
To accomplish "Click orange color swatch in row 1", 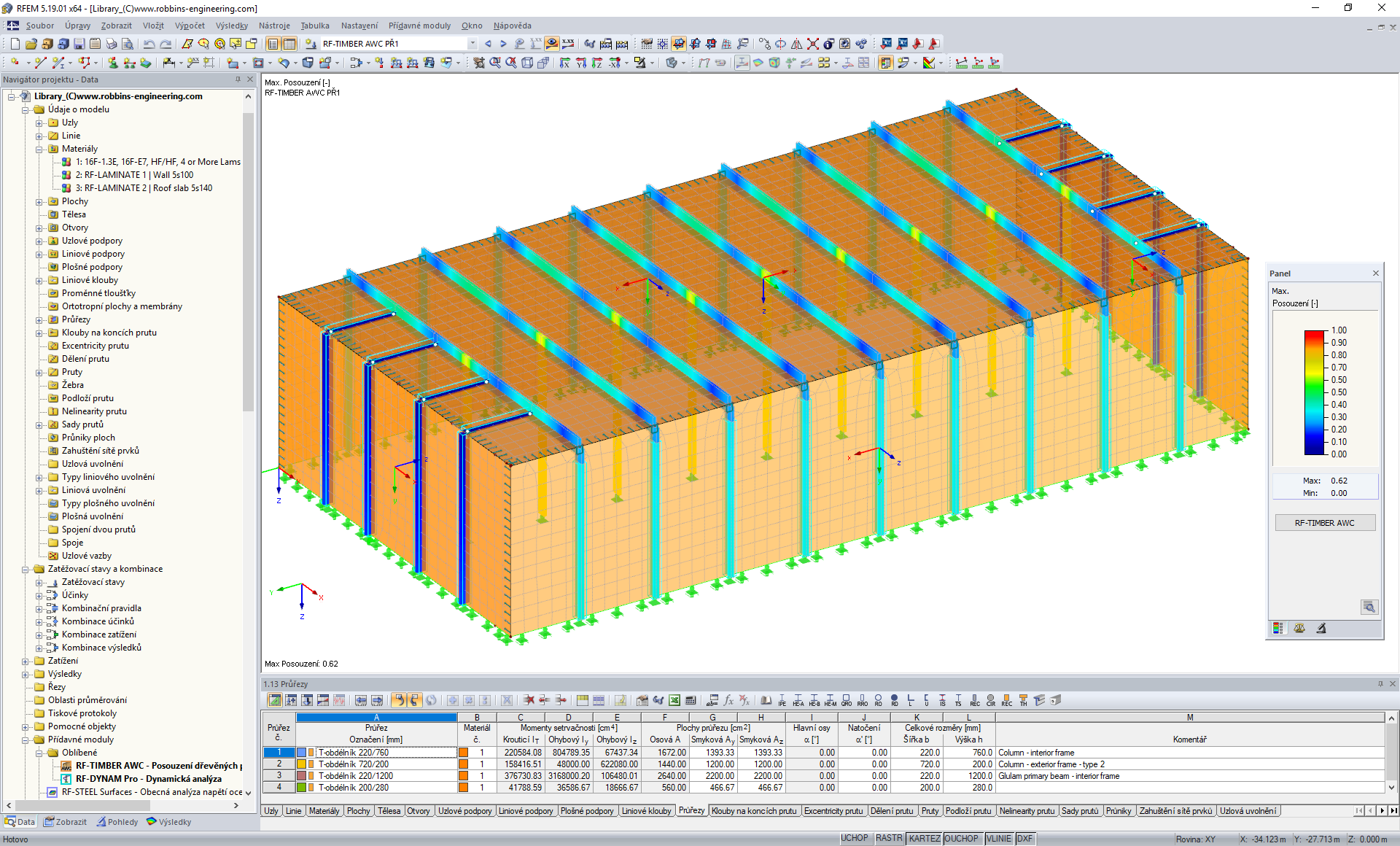I will [x=463, y=753].
